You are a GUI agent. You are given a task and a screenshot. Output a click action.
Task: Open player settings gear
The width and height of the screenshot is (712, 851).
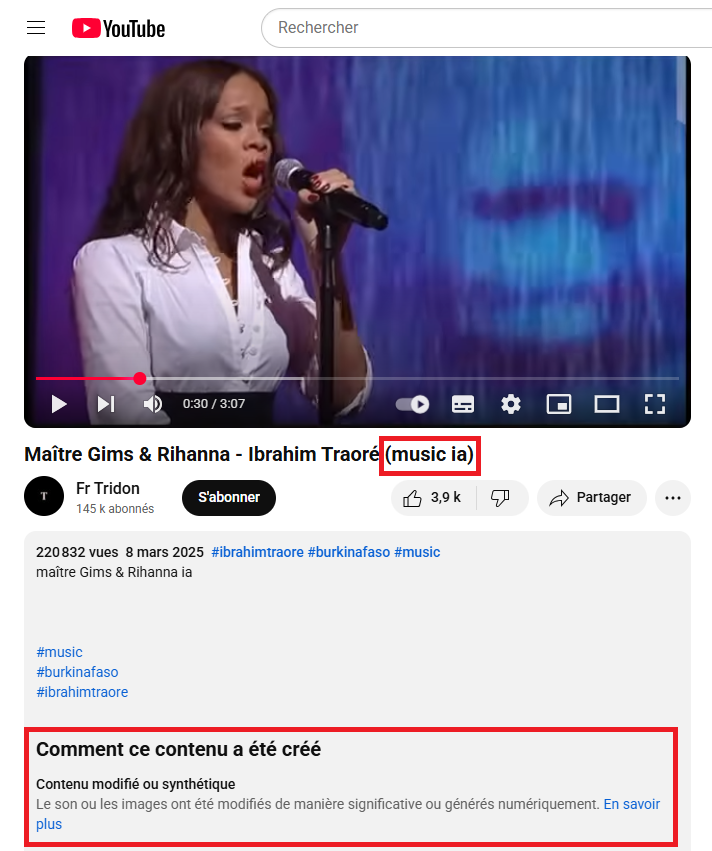(x=511, y=404)
